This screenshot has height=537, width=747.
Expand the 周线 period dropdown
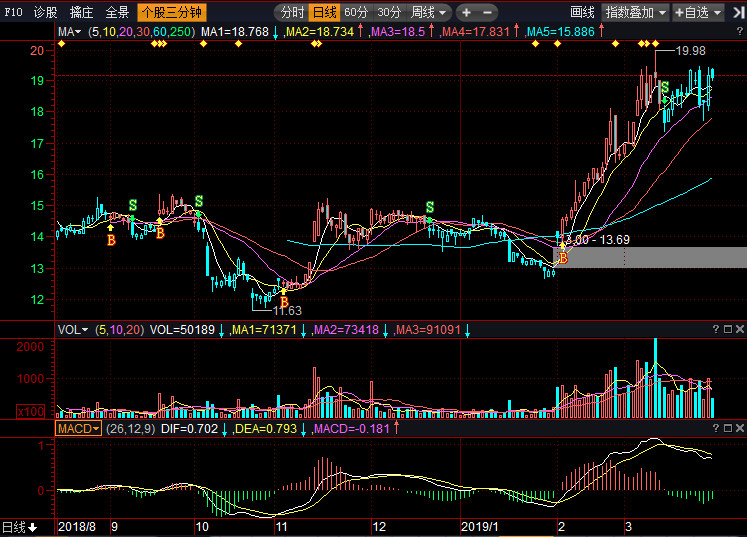tap(428, 13)
